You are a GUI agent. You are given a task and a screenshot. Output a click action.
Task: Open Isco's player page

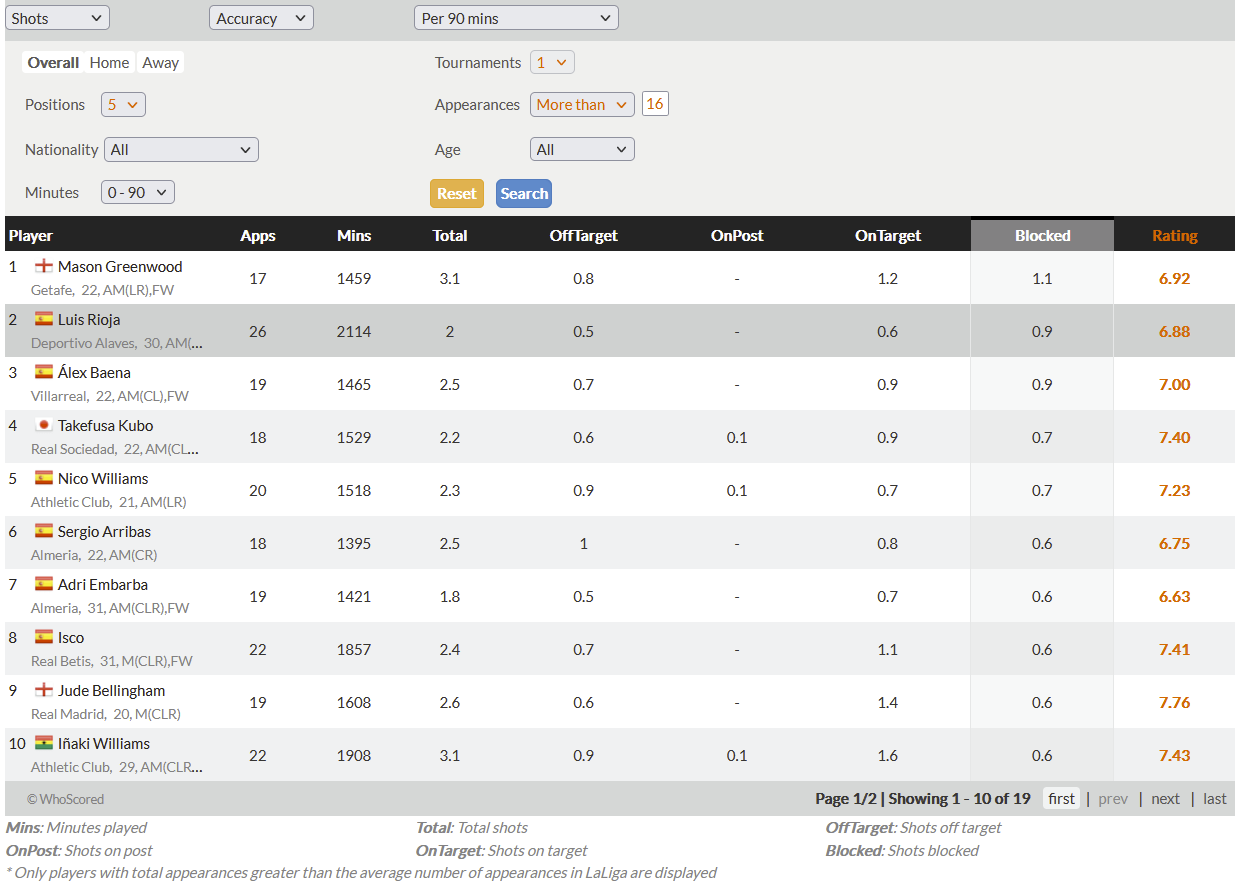click(71, 637)
